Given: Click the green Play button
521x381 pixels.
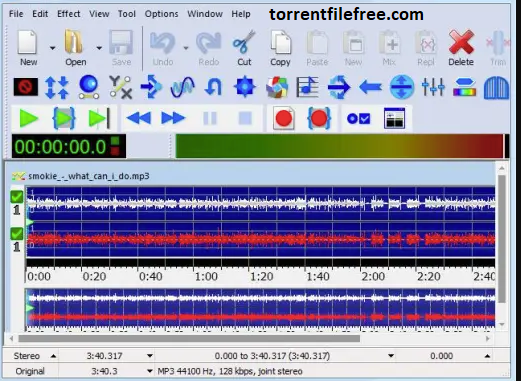Looking at the screenshot, I should [x=29, y=118].
